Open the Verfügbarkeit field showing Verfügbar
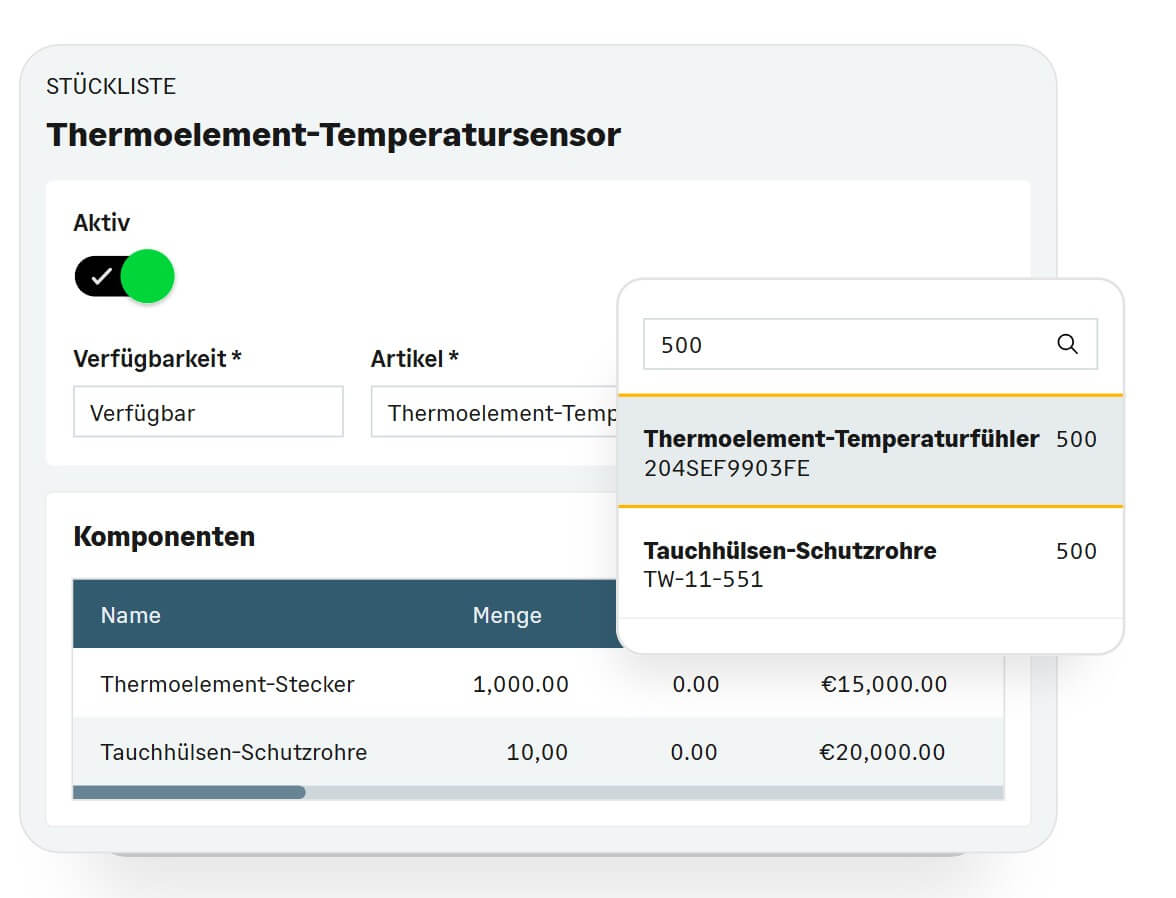The image size is (1176, 898). pos(208,412)
